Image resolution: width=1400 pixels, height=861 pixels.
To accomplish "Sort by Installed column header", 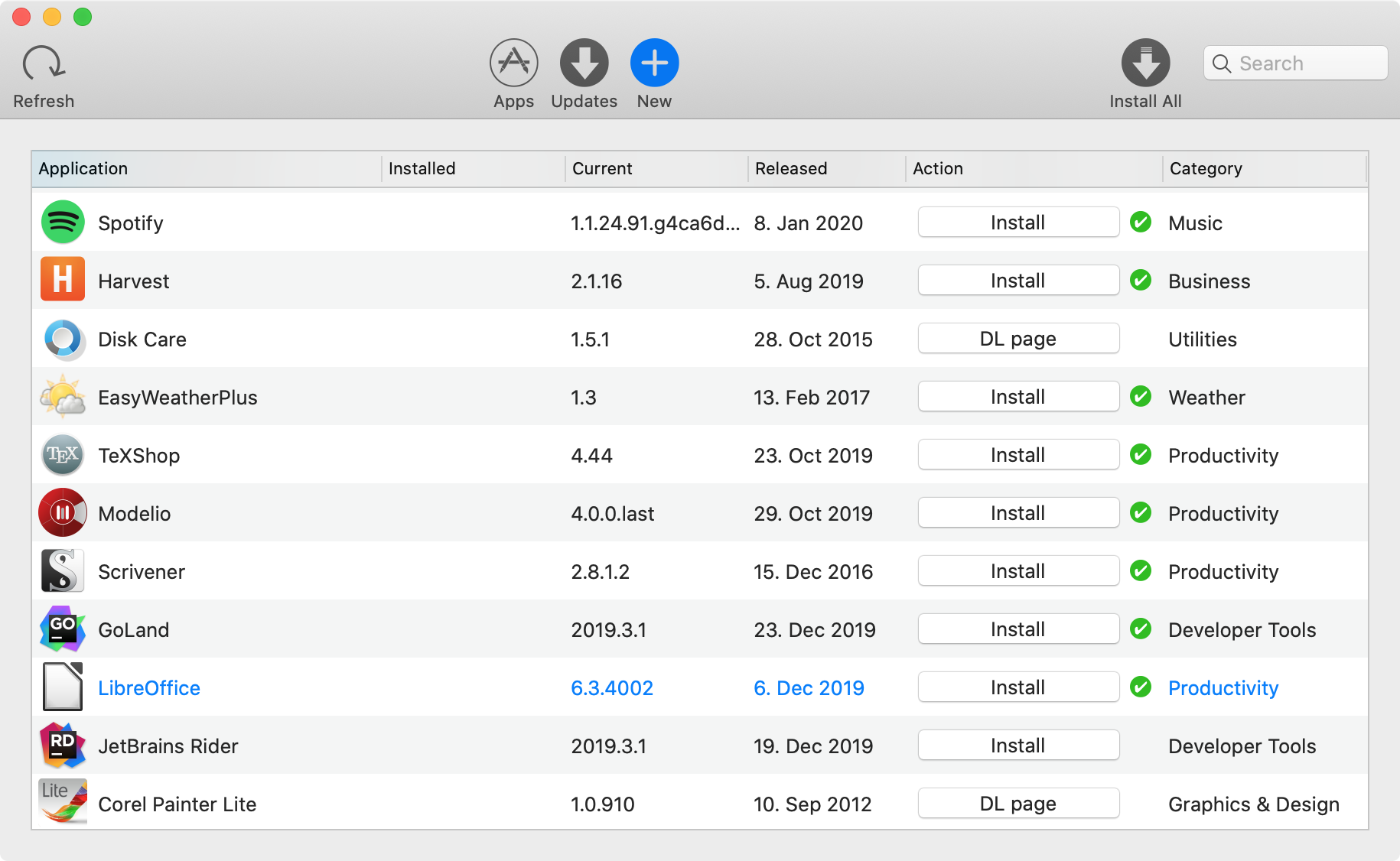I will pos(473,169).
